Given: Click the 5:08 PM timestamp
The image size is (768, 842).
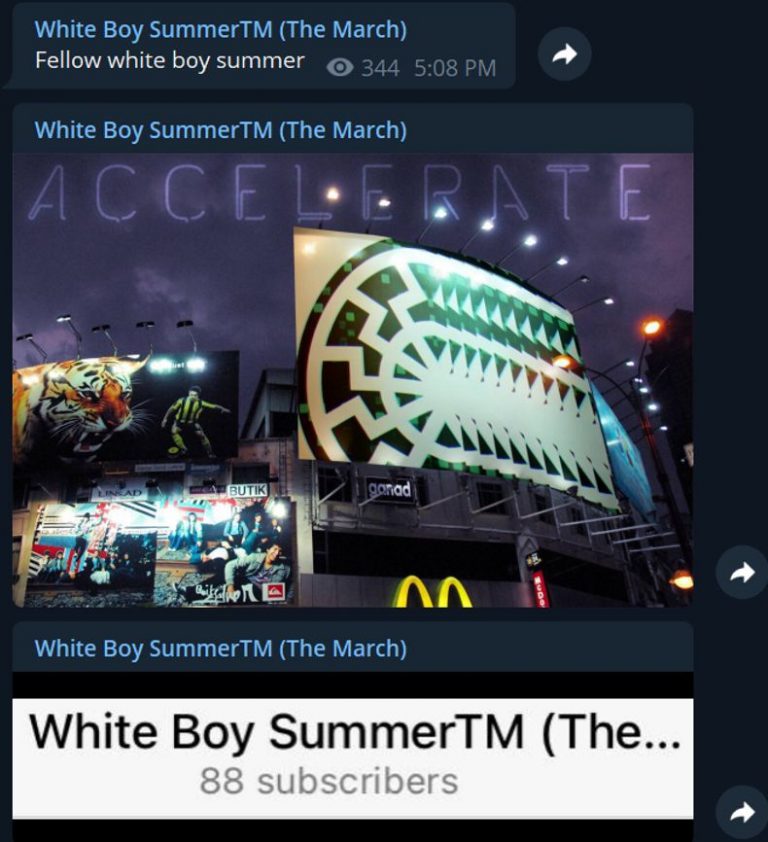Looking at the screenshot, I should [x=455, y=68].
